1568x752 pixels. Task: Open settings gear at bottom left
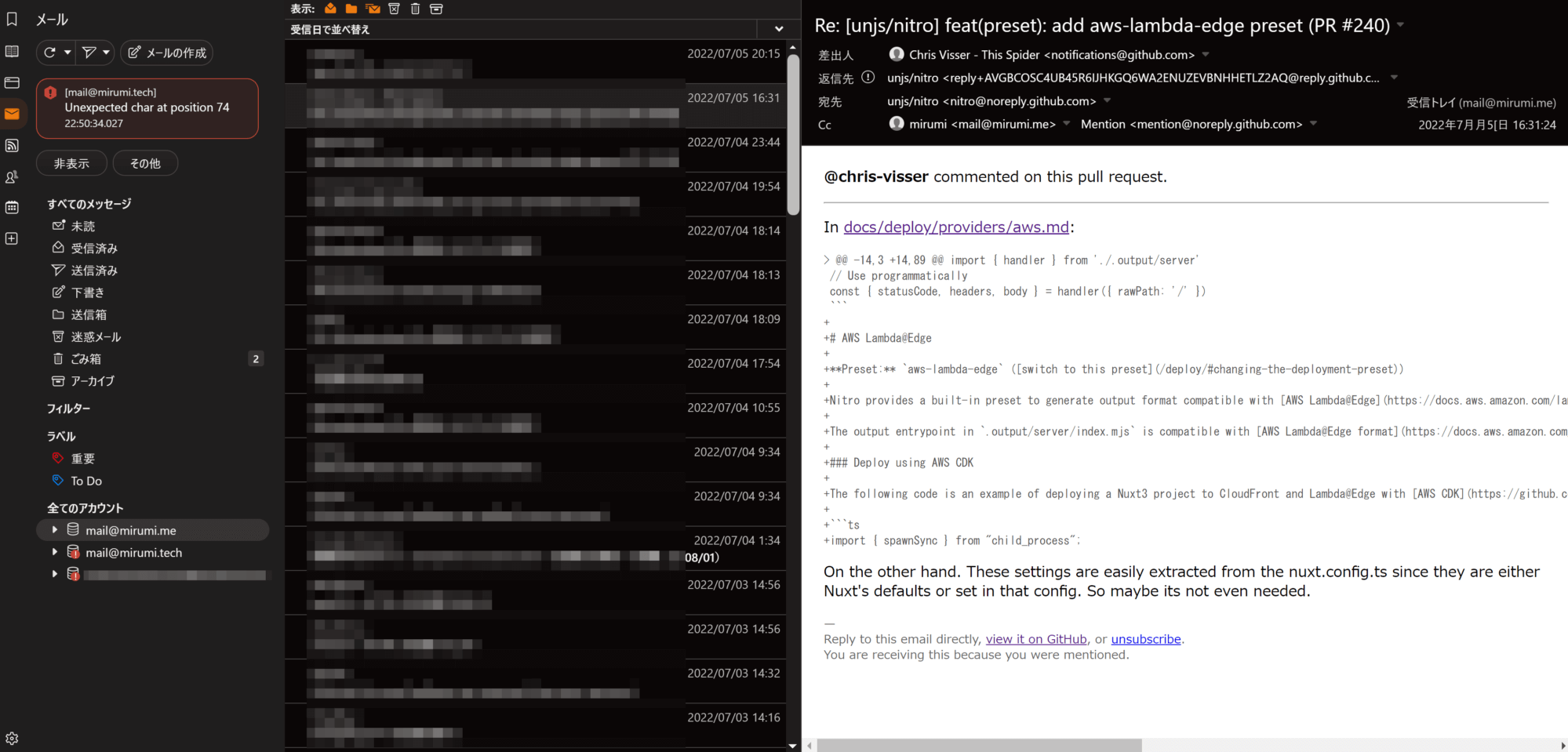point(12,738)
